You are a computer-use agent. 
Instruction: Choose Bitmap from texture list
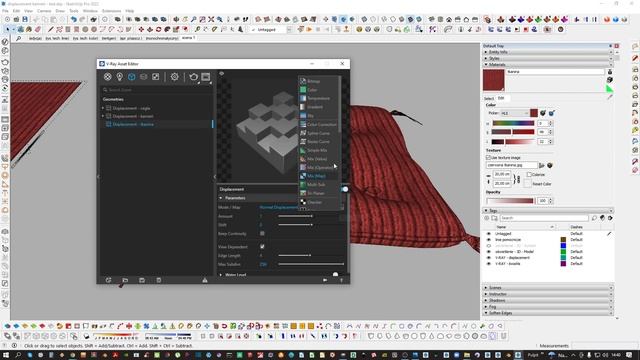313,81
